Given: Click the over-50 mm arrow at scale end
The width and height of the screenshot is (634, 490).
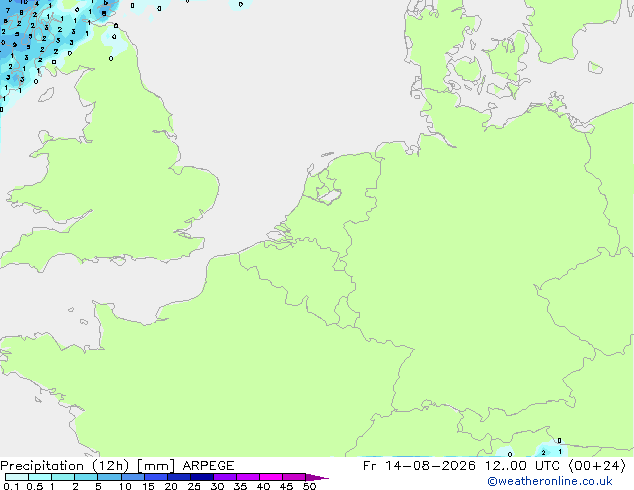Looking at the screenshot, I should pos(317,478).
